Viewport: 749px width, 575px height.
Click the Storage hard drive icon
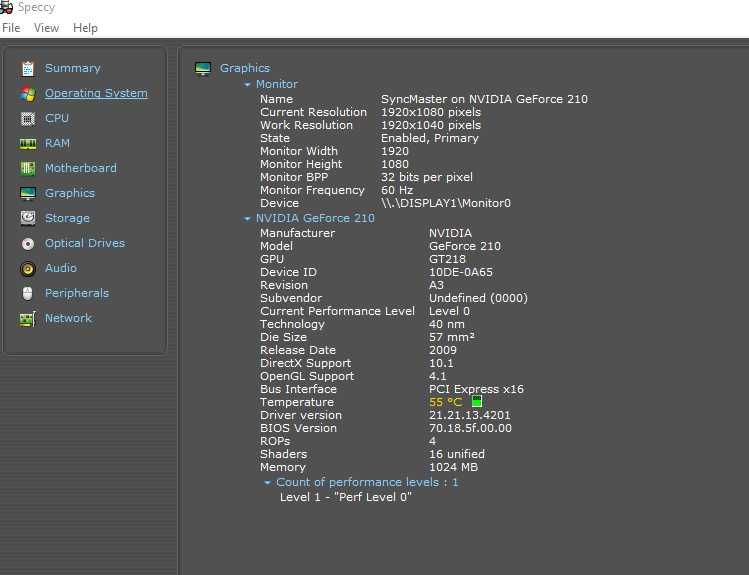click(x=28, y=218)
